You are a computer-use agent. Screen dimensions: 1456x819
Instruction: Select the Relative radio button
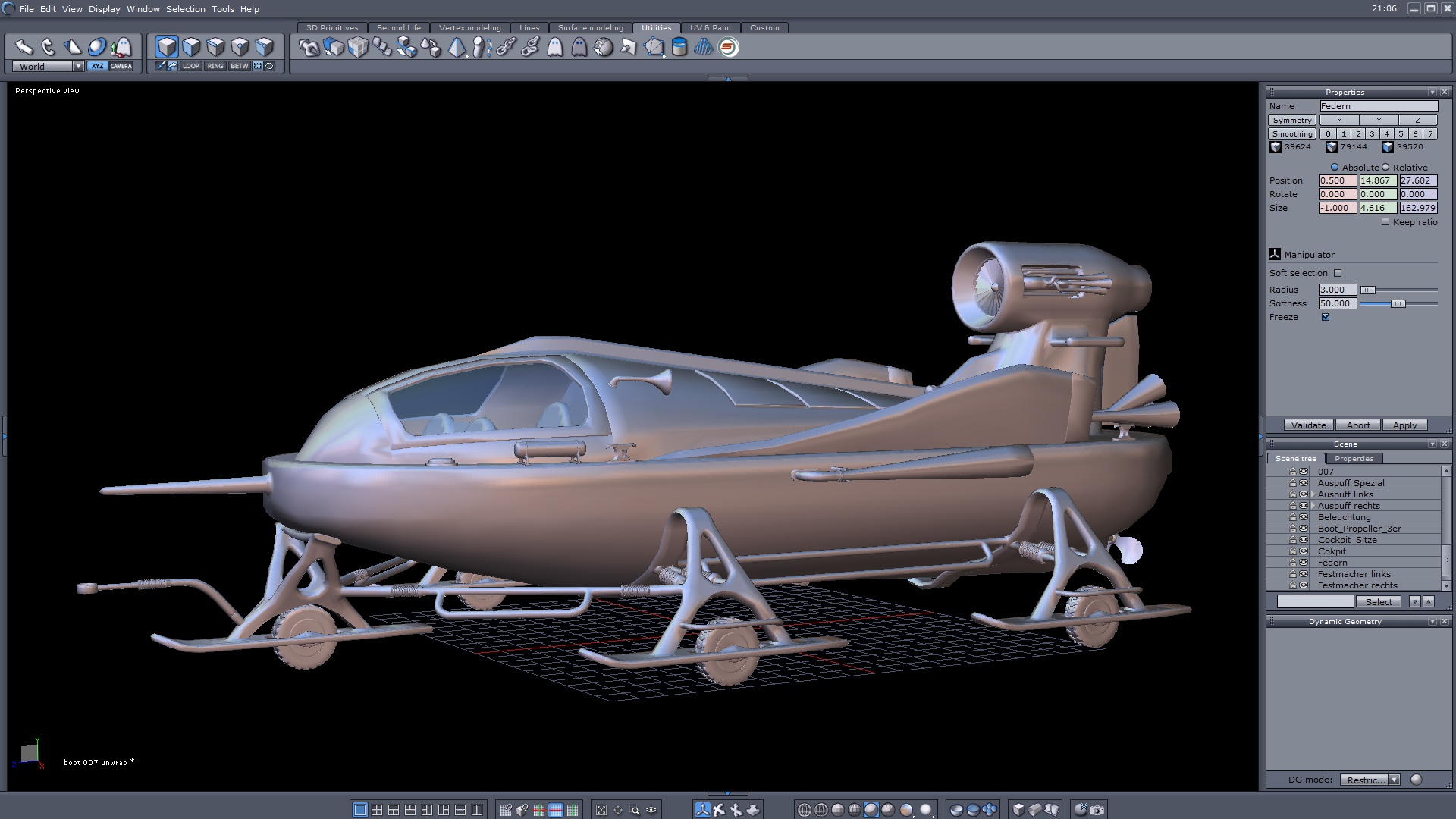tap(1385, 167)
